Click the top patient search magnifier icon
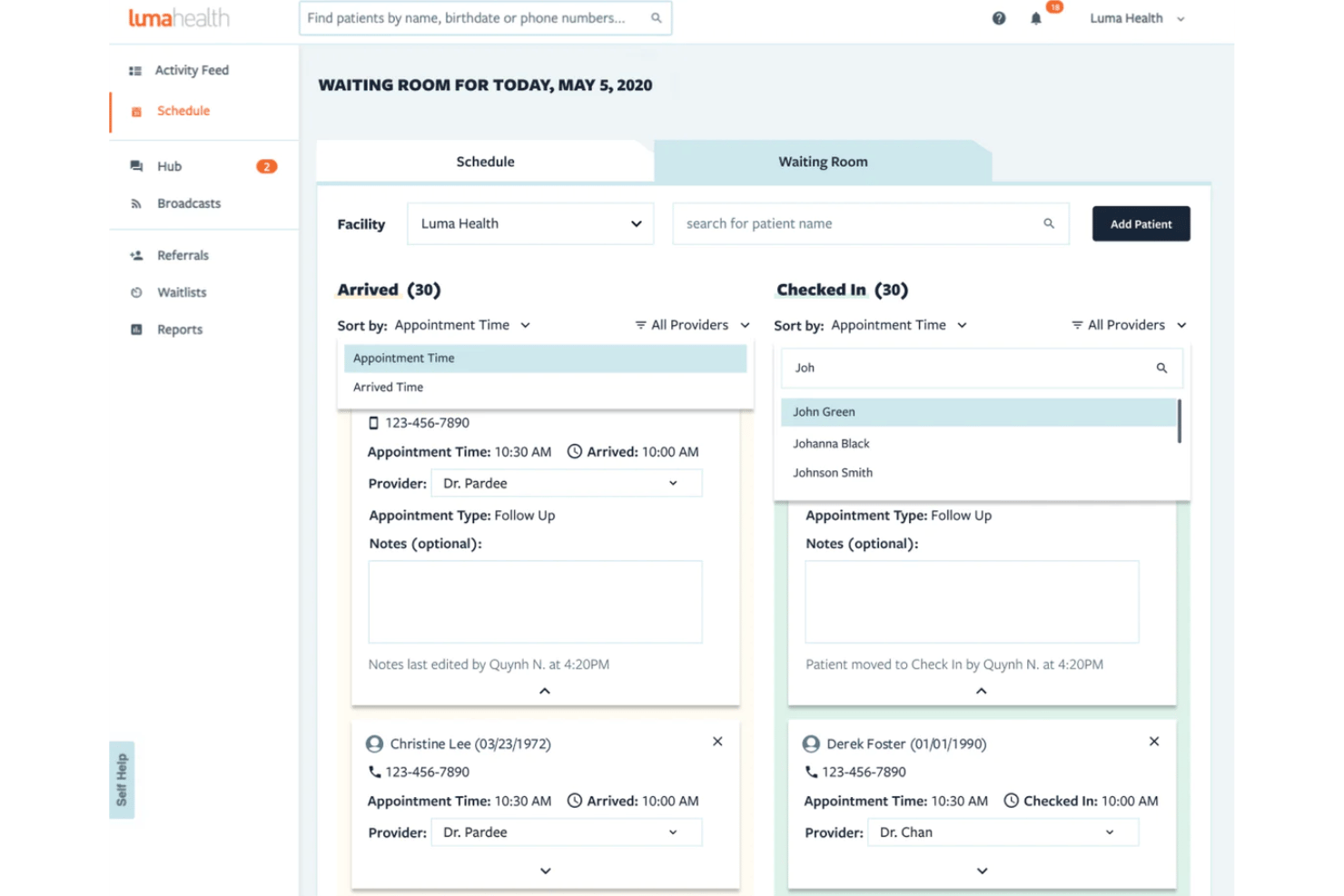 (x=657, y=18)
